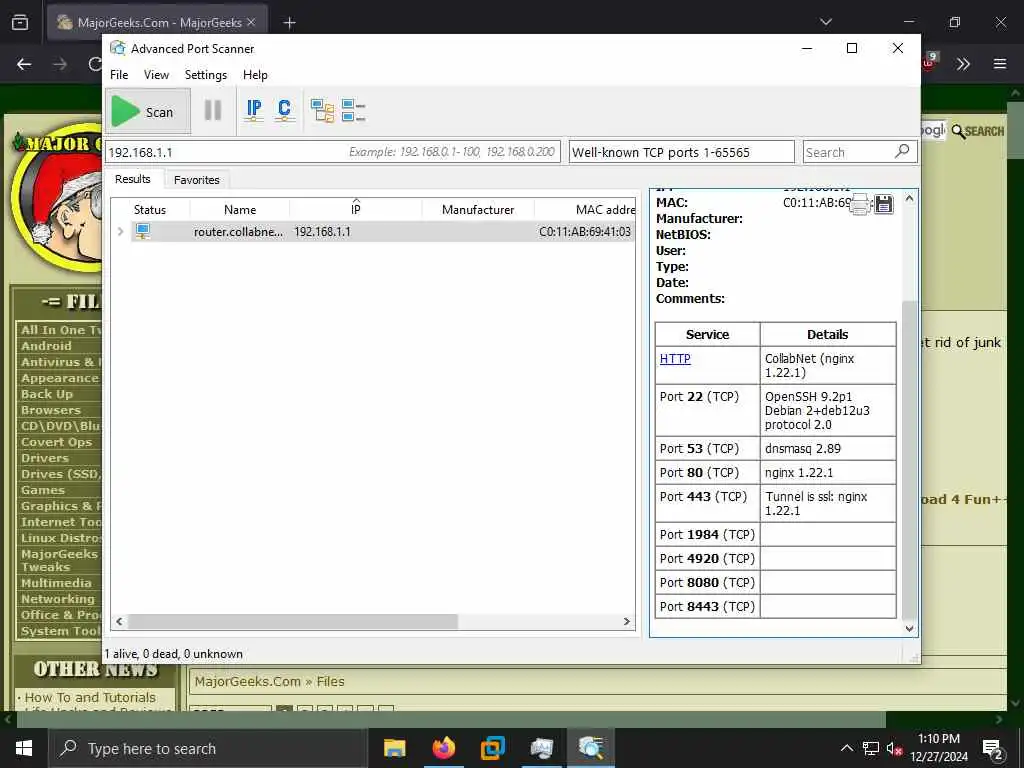Switch to the Results tab
Viewport: 1024px width, 768px height.
click(x=133, y=179)
